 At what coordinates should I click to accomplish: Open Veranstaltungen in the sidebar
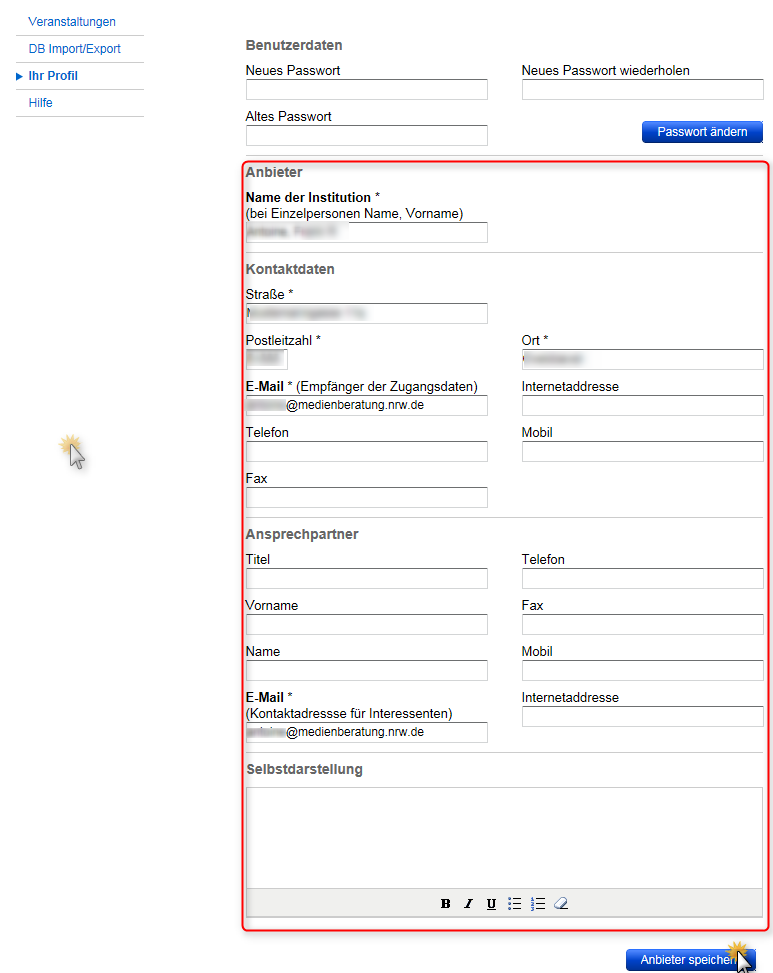(72, 22)
